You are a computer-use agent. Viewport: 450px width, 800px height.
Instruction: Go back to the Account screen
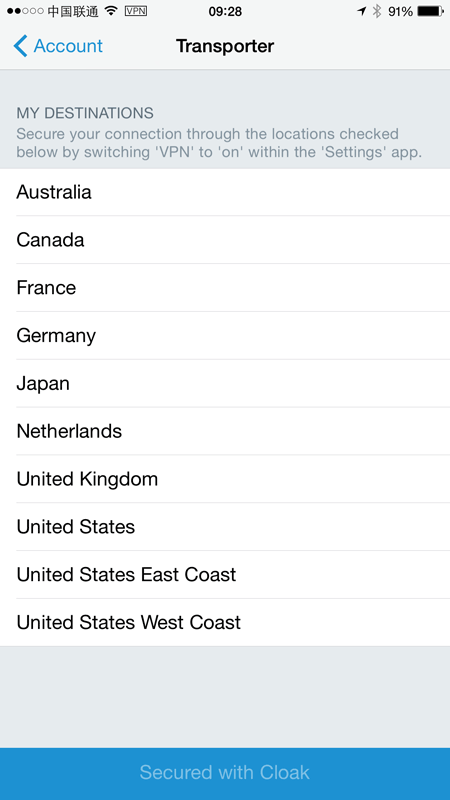tap(58, 46)
